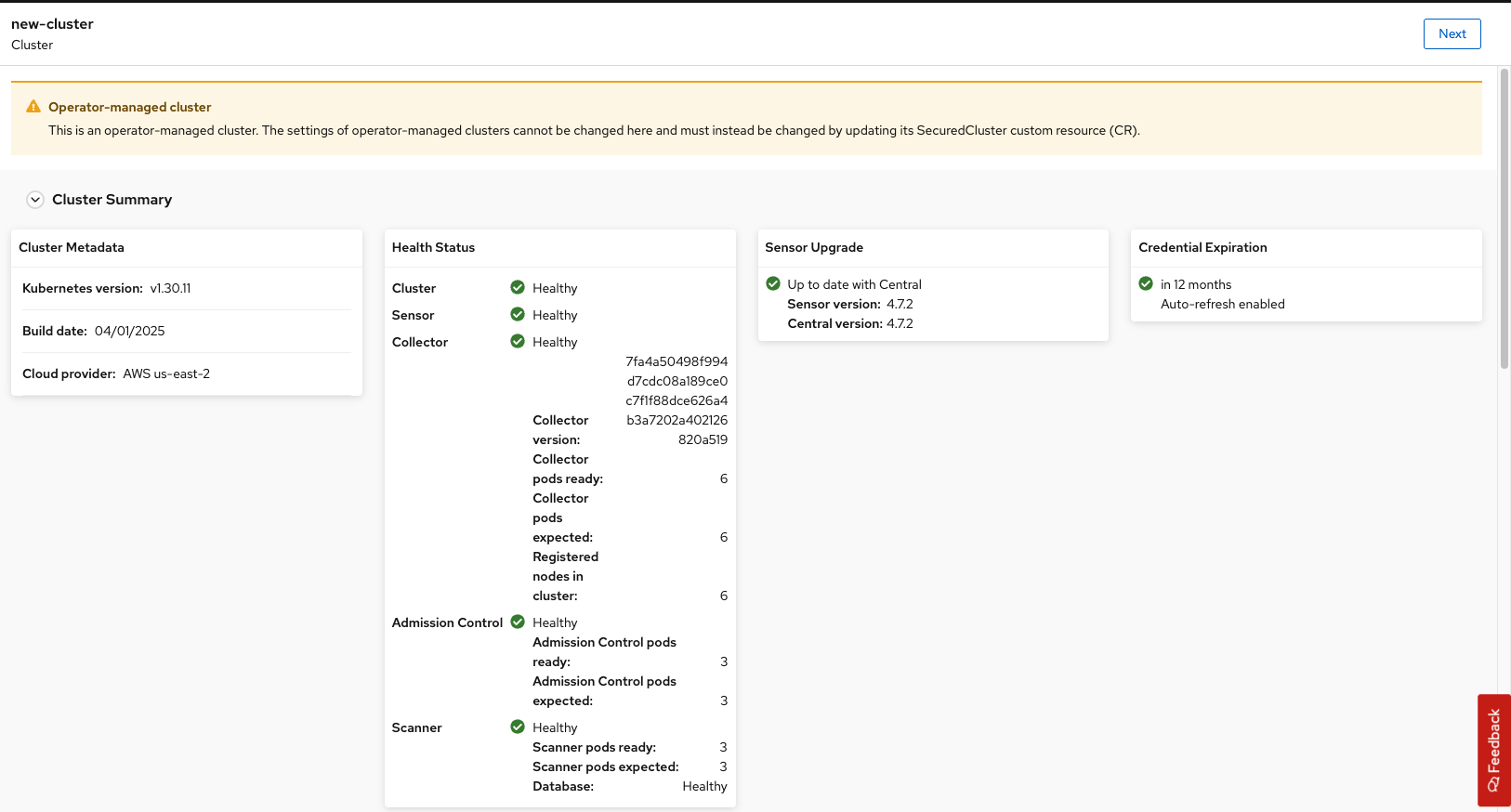Click the Auto-refresh enabled text
1511x812 pixels.
tap(1223, 304)
